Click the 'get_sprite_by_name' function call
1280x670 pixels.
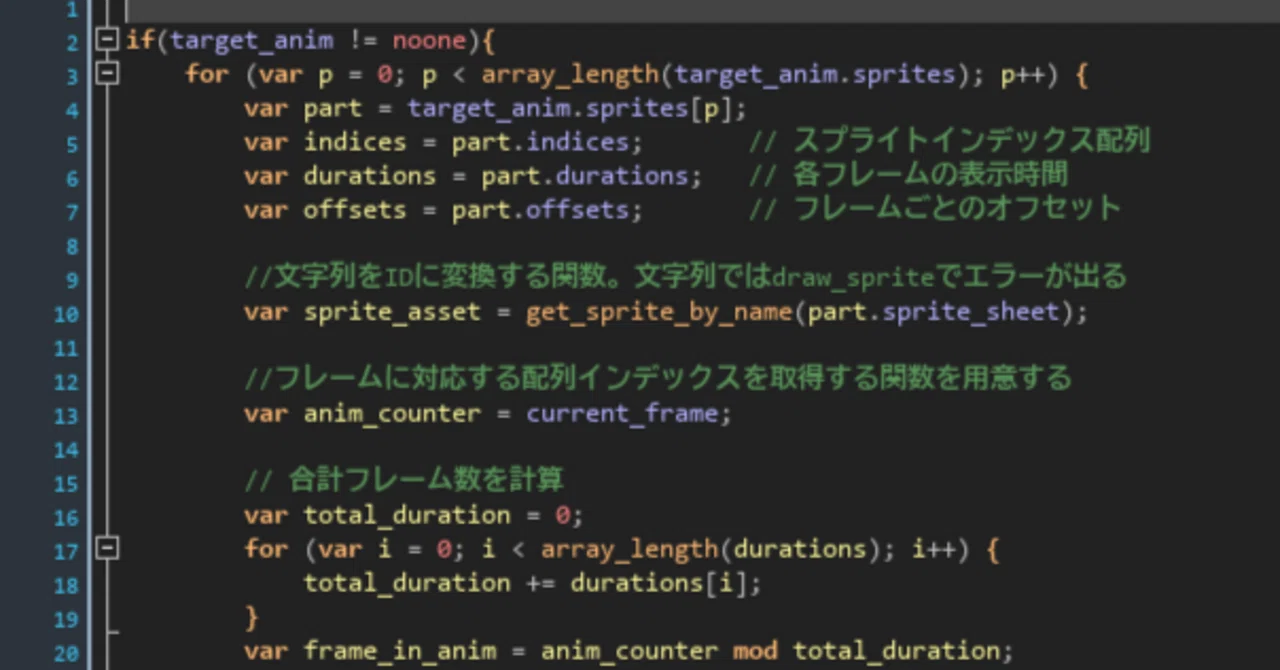pyautogui.click(x=660, y=312)
